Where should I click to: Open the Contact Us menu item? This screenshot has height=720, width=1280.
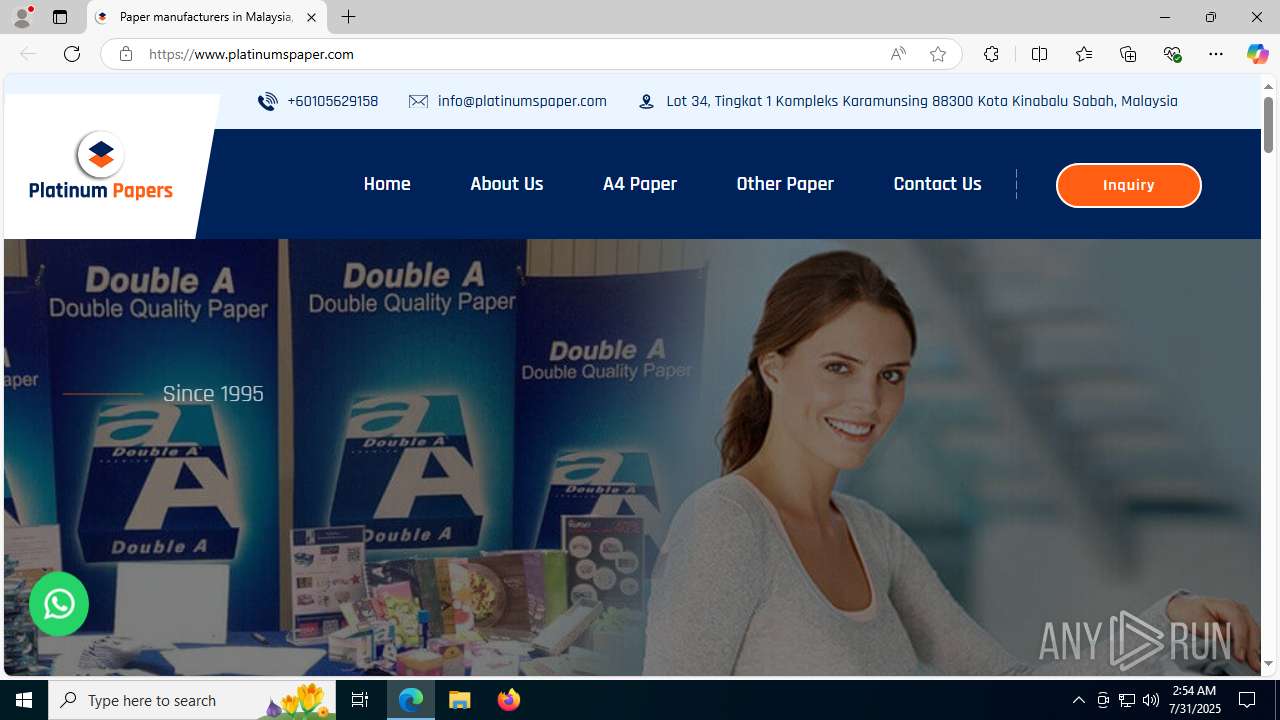click(x=937, y=184)
